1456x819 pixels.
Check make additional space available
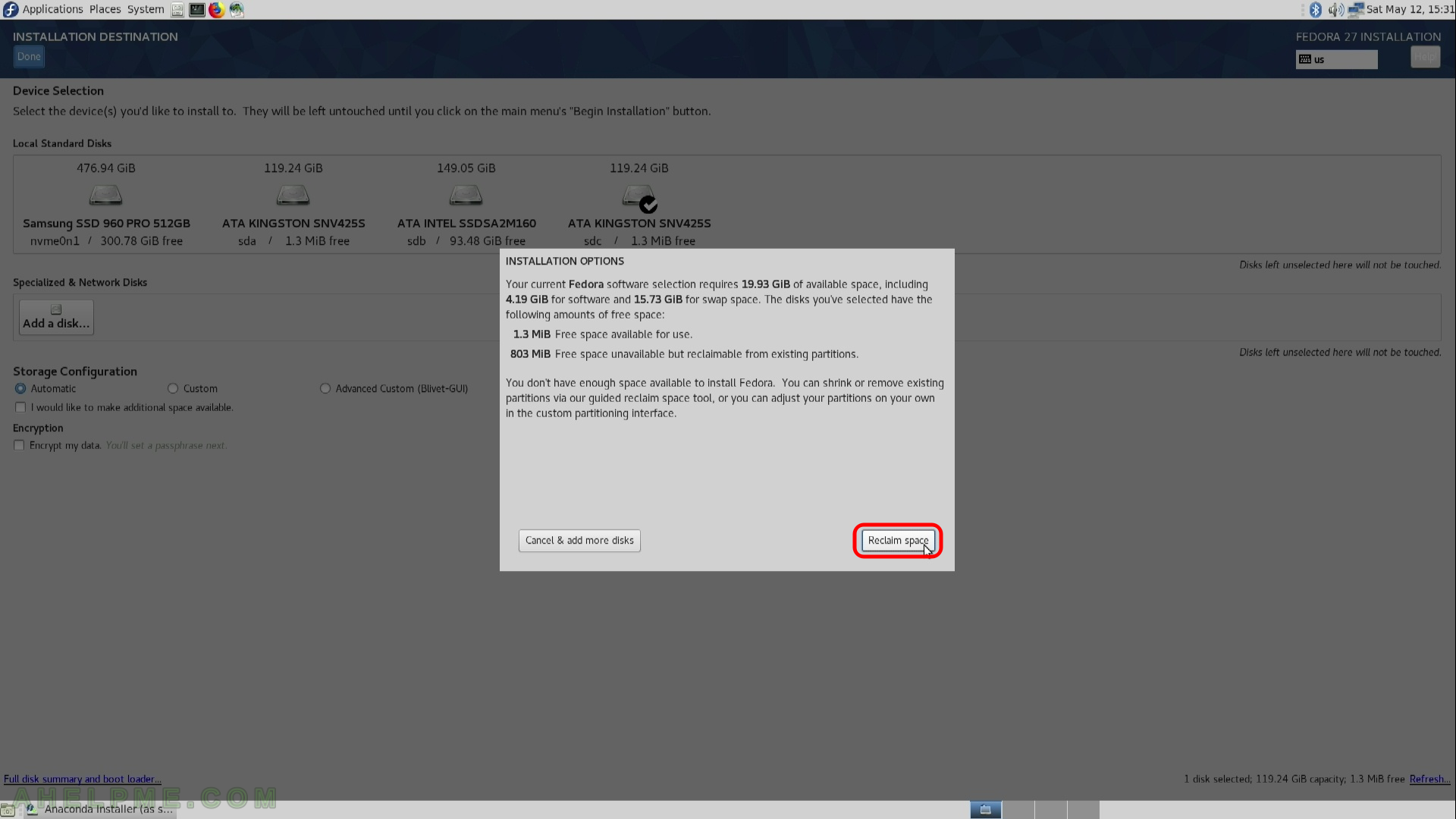point(20,407)
